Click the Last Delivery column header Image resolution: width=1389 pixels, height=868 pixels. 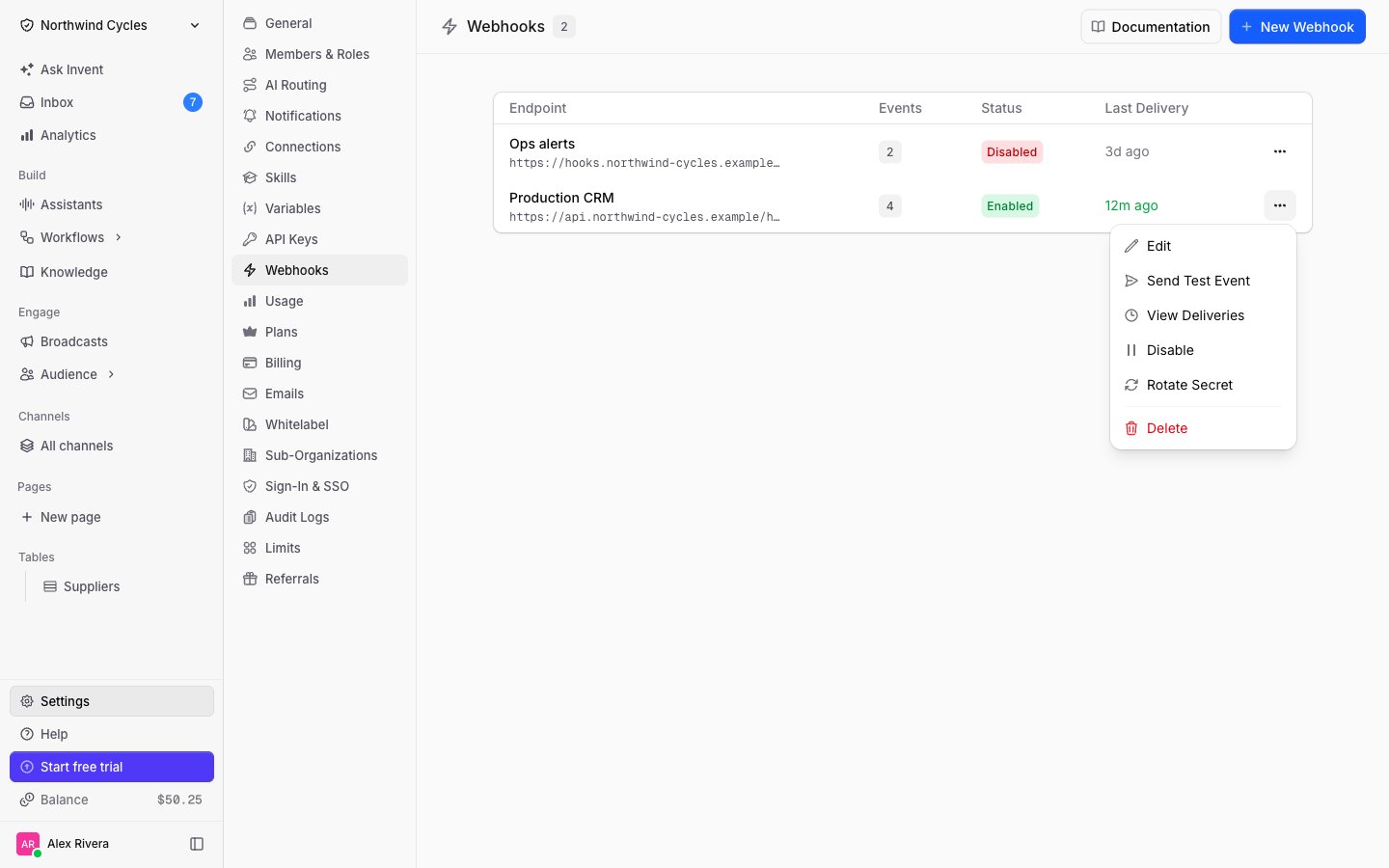pyautogui.click(x=1147, y=108)
